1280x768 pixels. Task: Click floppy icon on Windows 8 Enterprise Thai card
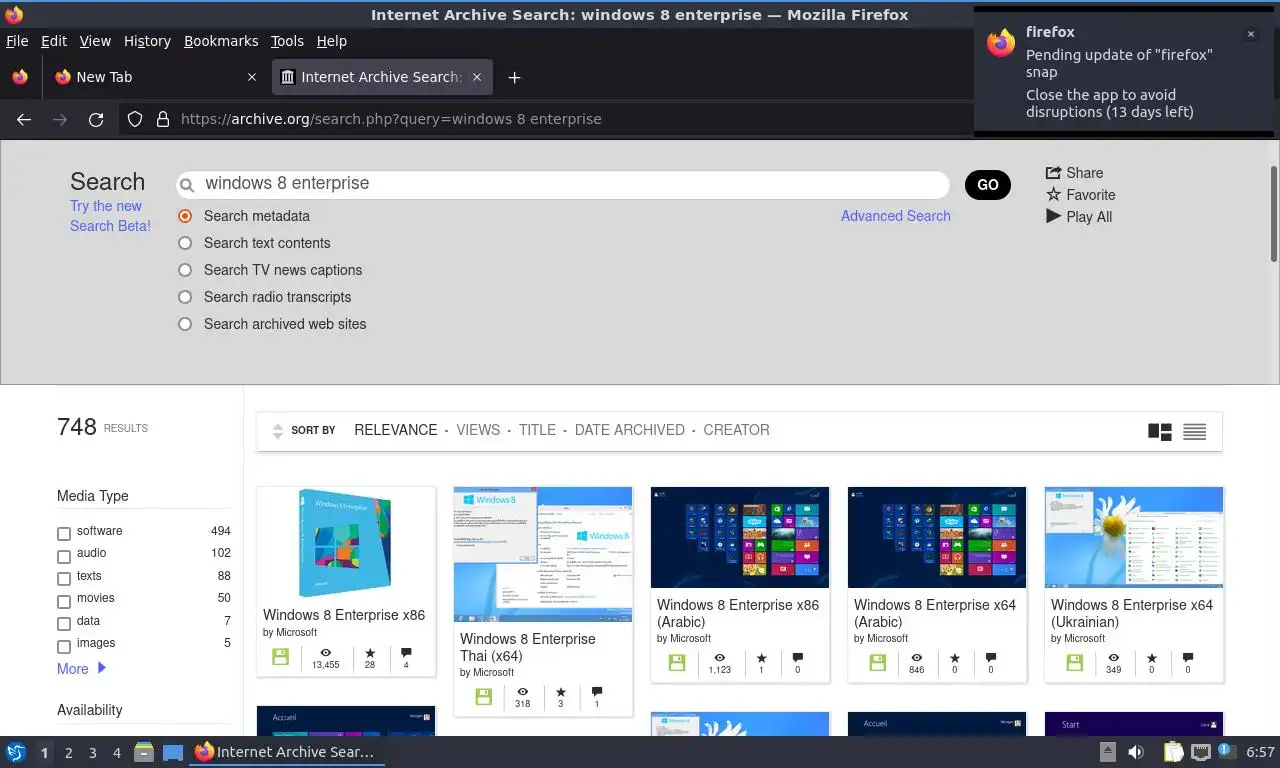[x=484, y=697]
